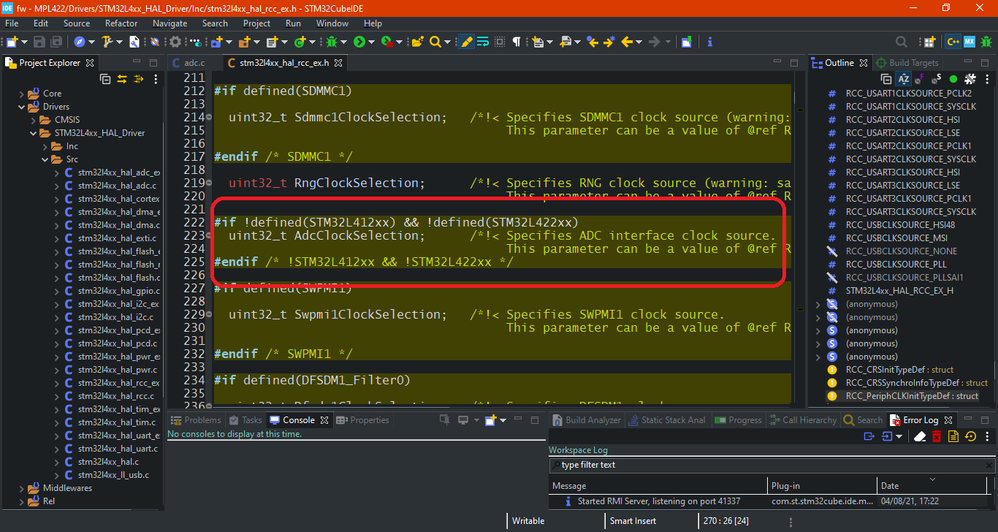This screenshot has width=998, height=532.
Task: Click the Open Perspective icon
Action: (x=929, y=42)
